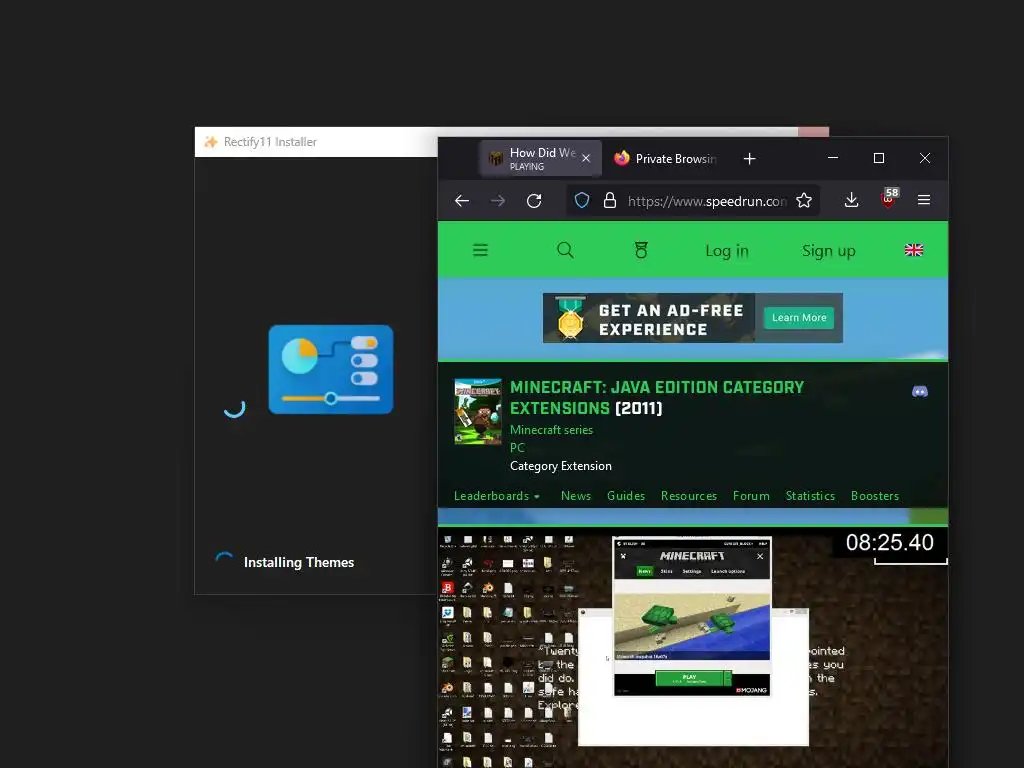Click the 08:25.40 video timer
1024x768 pixels.
point(889,543)
